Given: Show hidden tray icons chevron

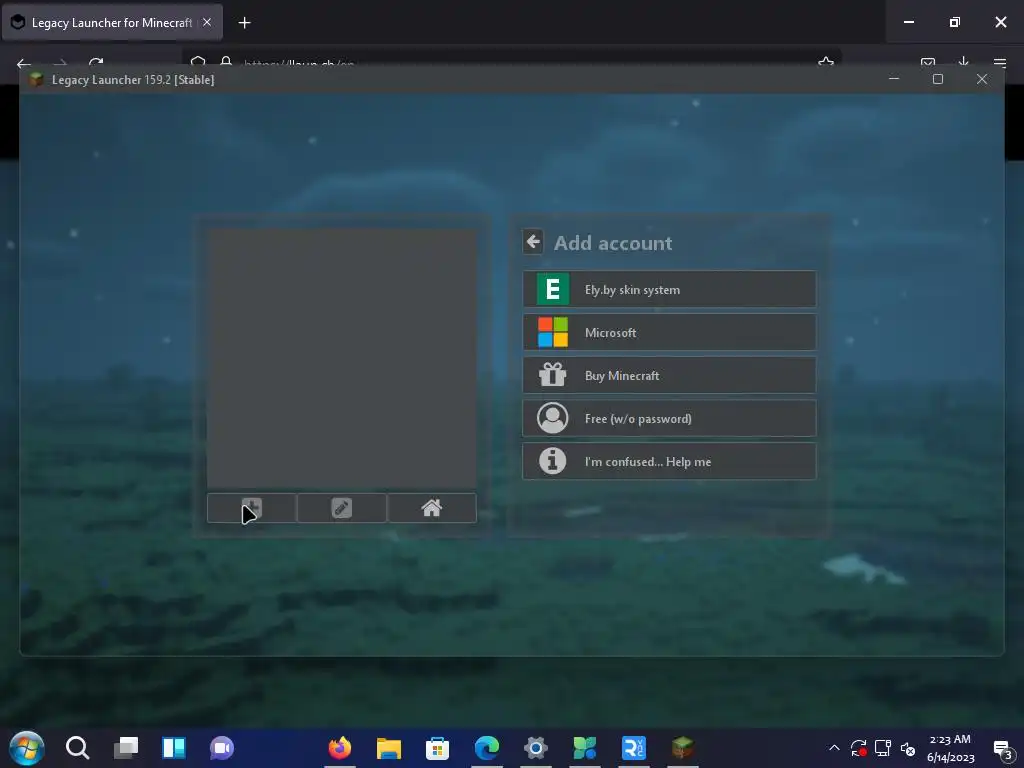Looking at the screenshot, I should click(834, 748).
